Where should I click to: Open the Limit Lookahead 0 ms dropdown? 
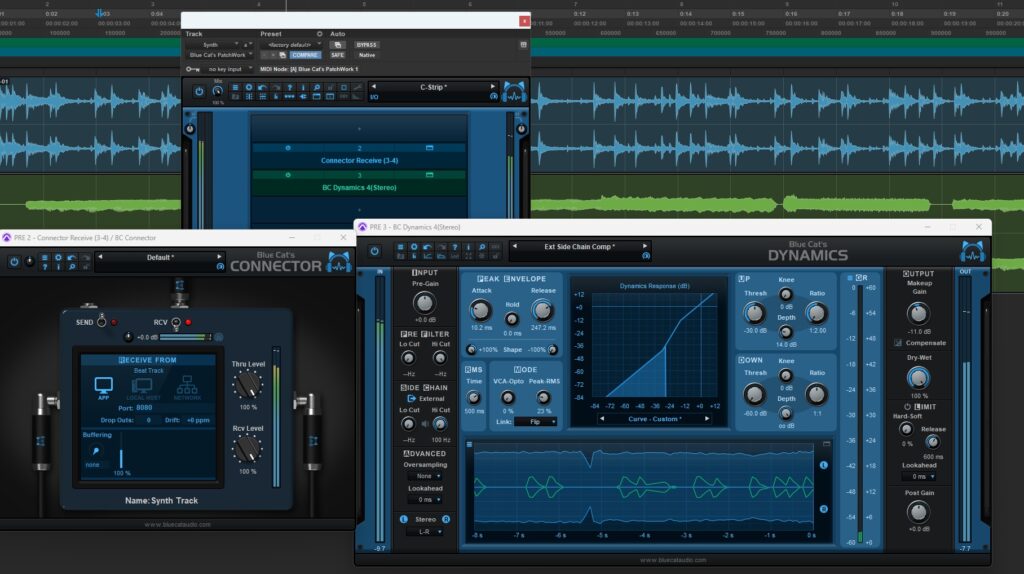[x=920, y=477]
